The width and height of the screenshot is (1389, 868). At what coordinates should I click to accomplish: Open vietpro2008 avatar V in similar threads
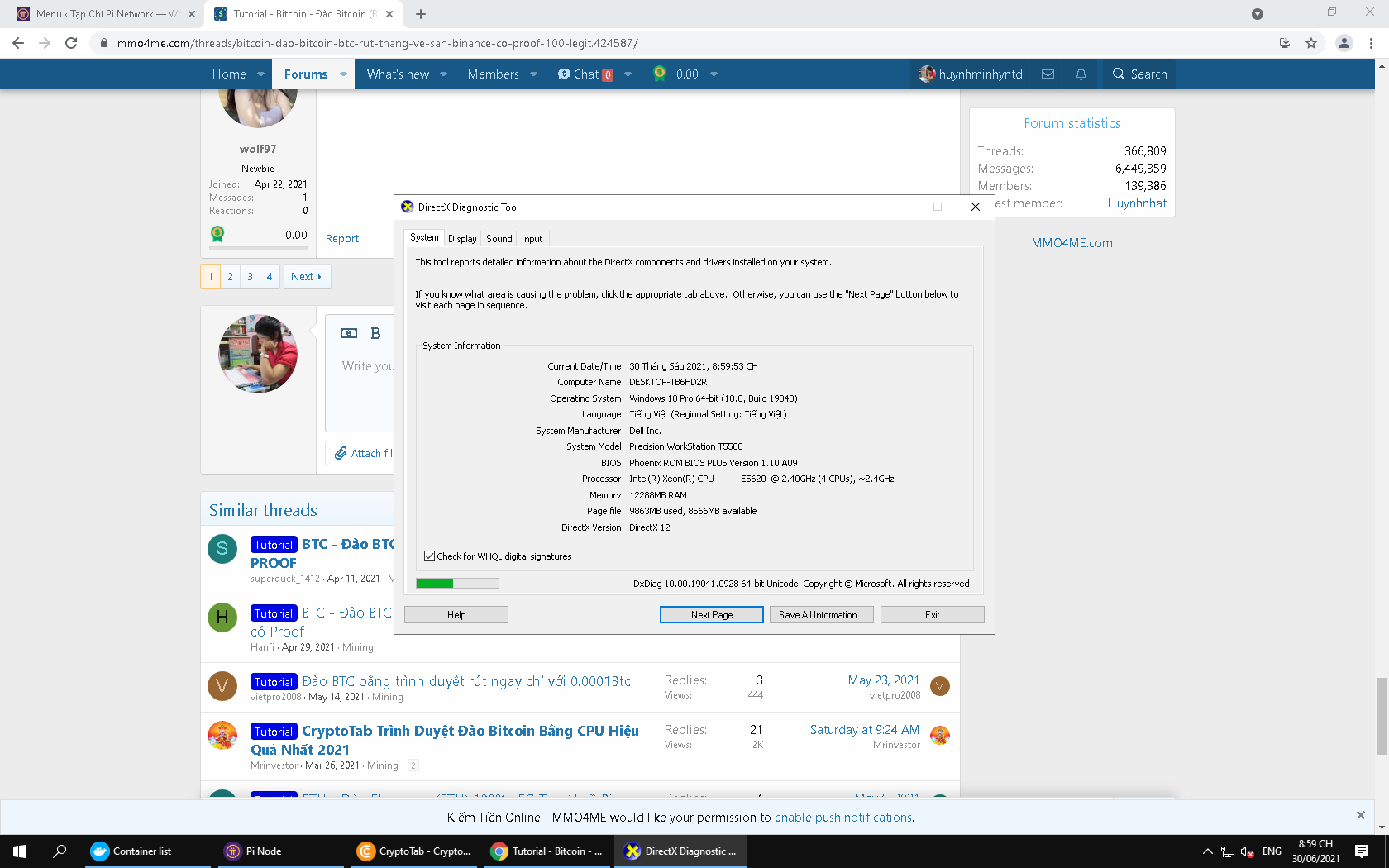point(222,685)
